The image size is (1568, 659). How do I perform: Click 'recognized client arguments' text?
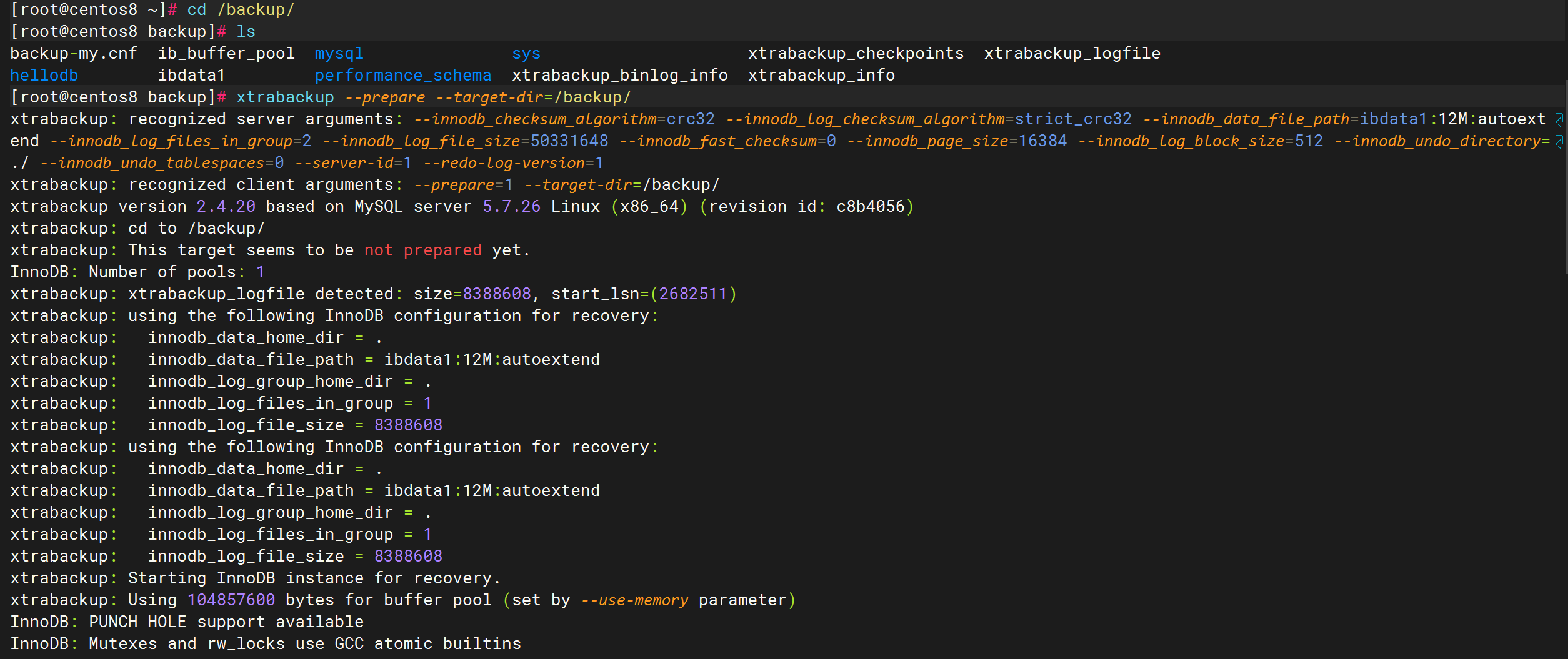(x=261, y=185)
